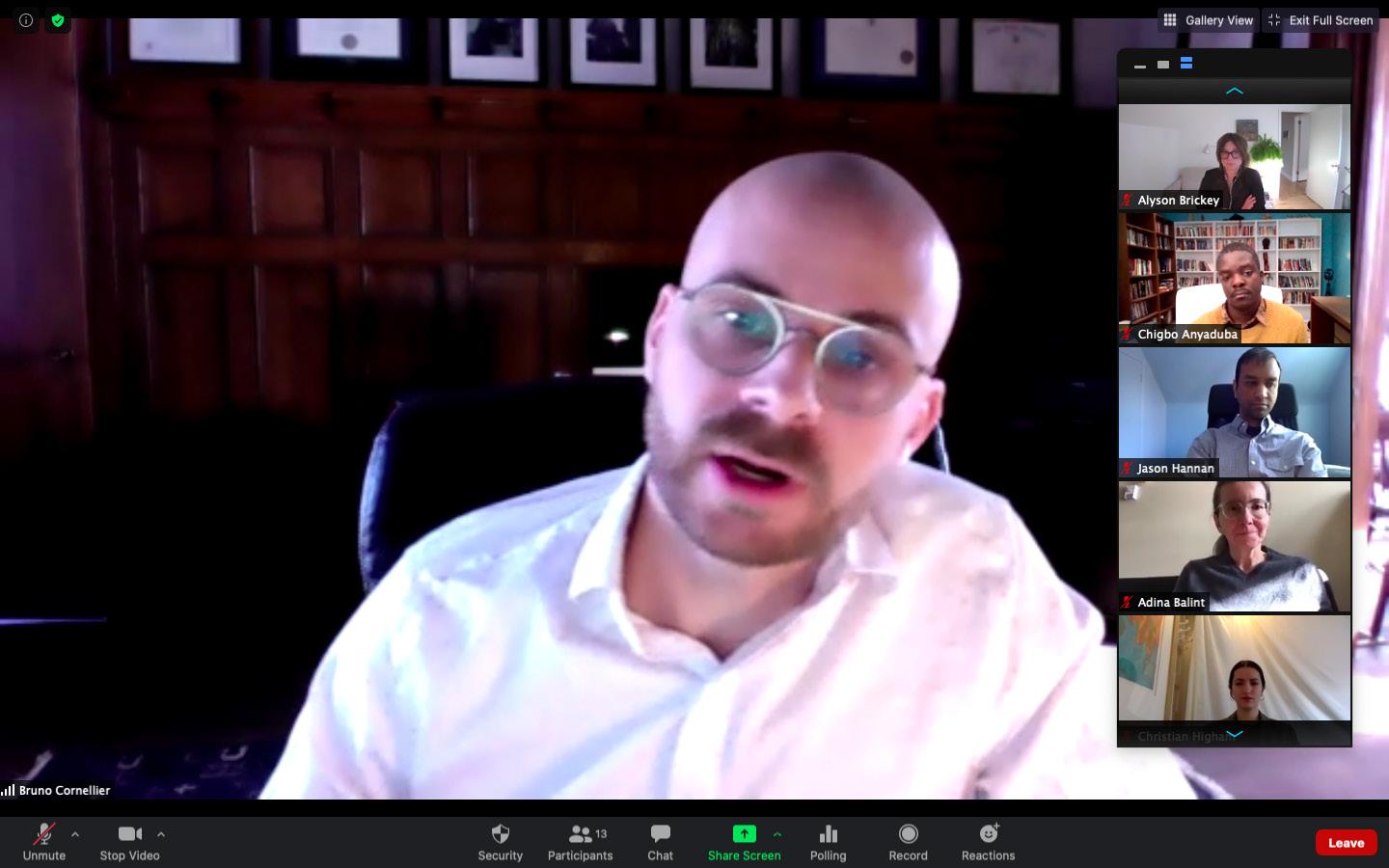The height and width of the screenshot is (868, 1389).
Task: Page up the participant thumbnails
Action: (x=1235, y=92)
